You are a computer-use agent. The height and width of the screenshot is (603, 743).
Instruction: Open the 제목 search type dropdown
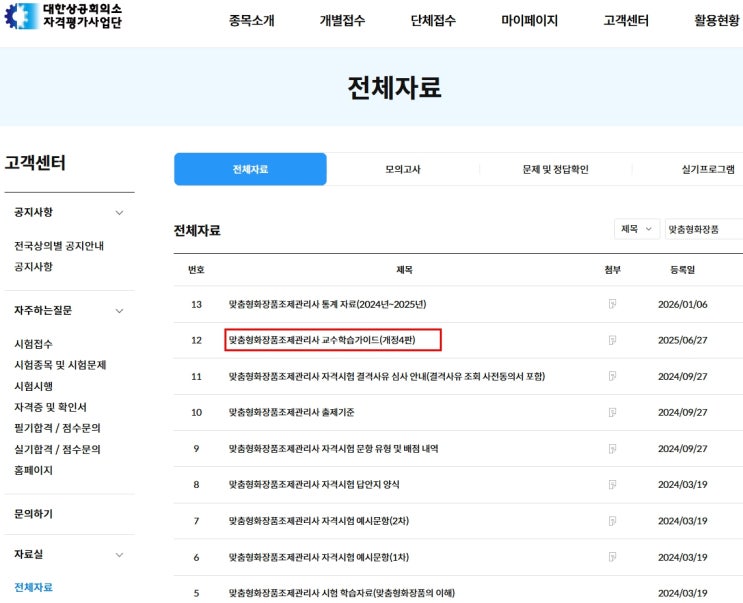coord(636,229)
